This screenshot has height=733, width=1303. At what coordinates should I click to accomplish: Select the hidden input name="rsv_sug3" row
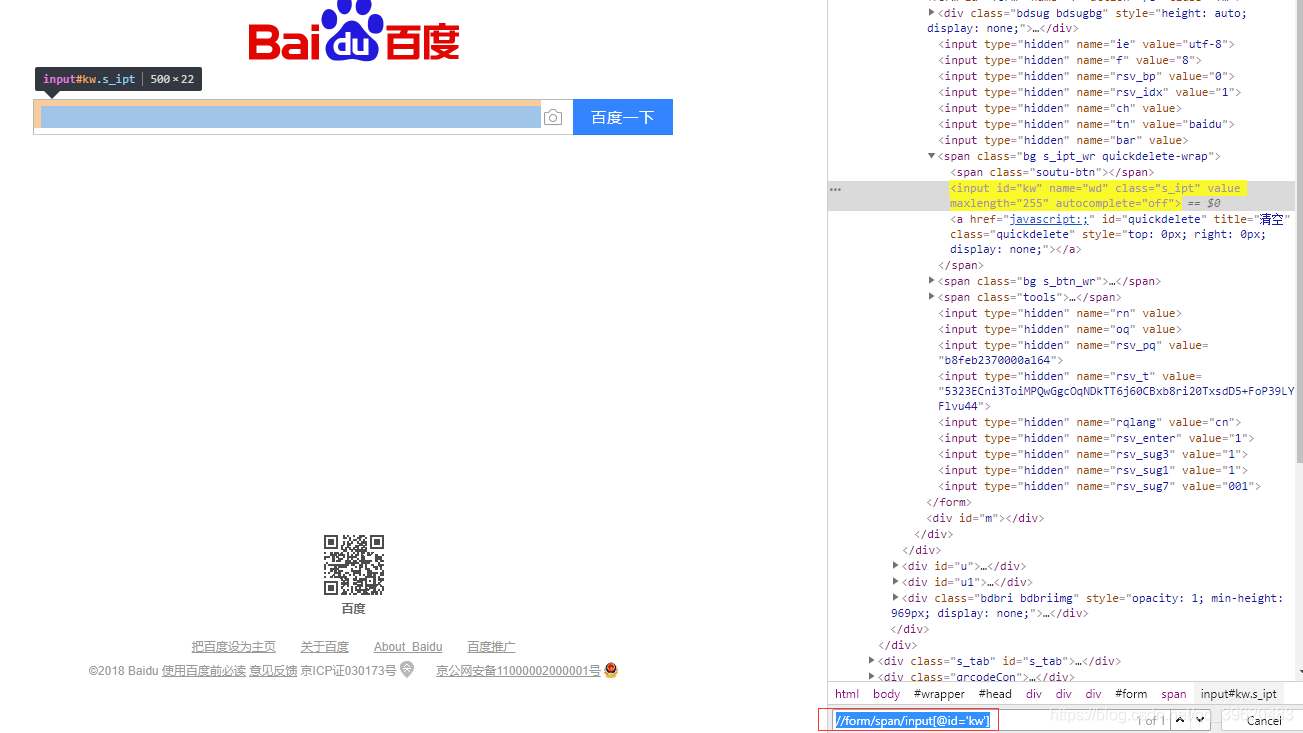[x=1093, y=454]
